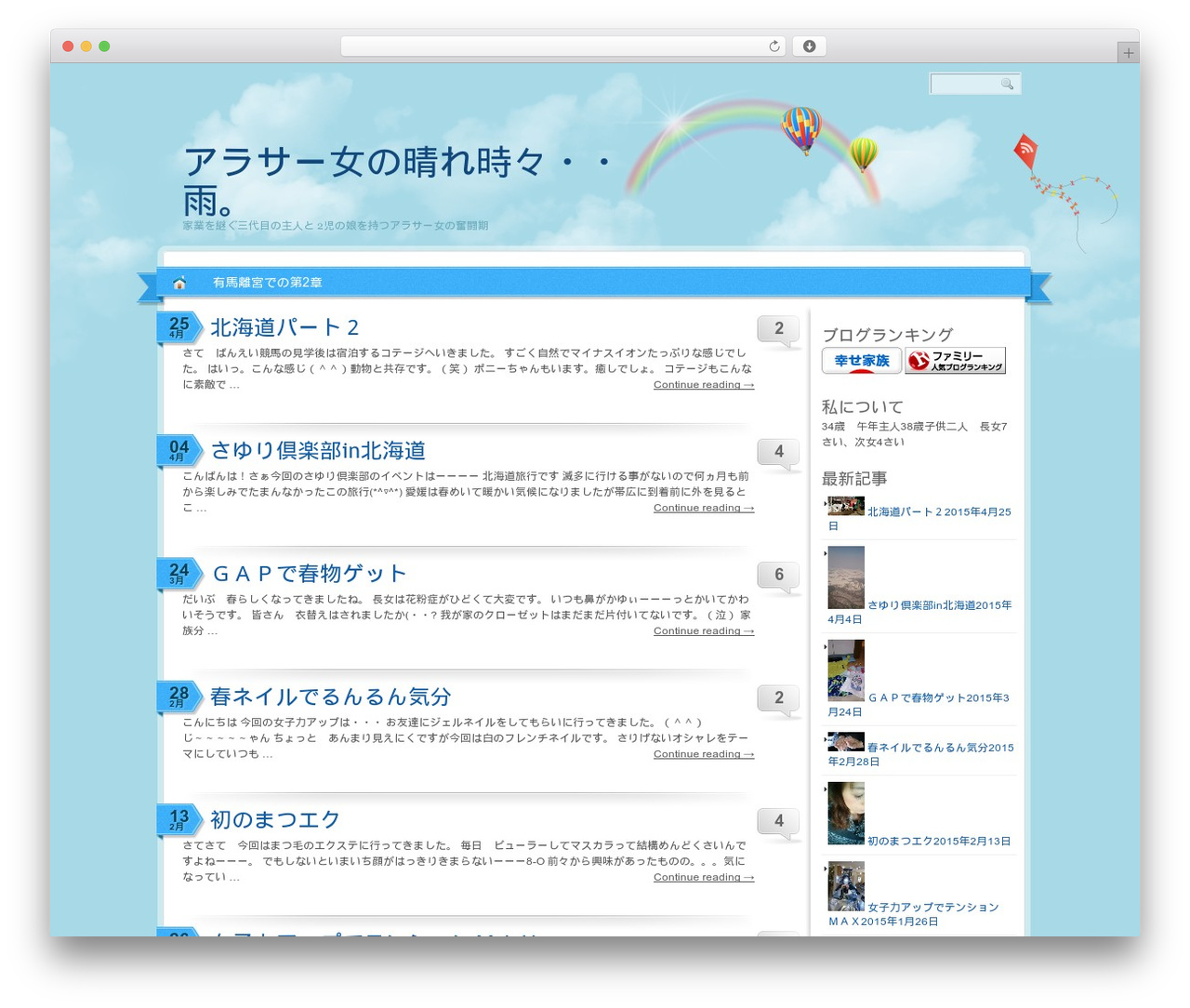Image resolution: width=1190 pixels, height=1008 pixels.
Task: Click the browser download arrow icon
Action: pos(809,46)
